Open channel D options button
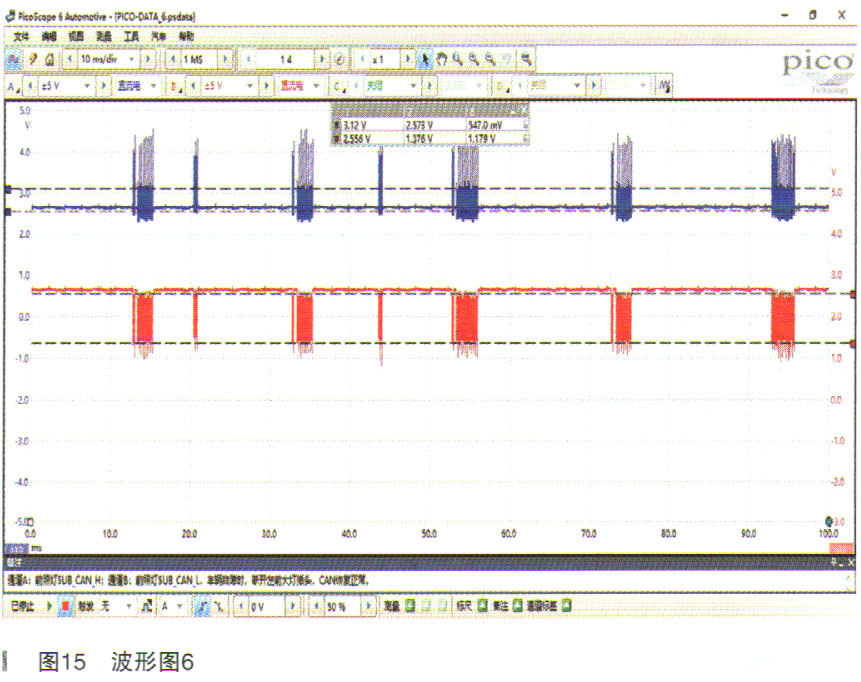Image resolution: width=861 pixels, height=682 pixels. pyautogui.click(x=501, y=86)
